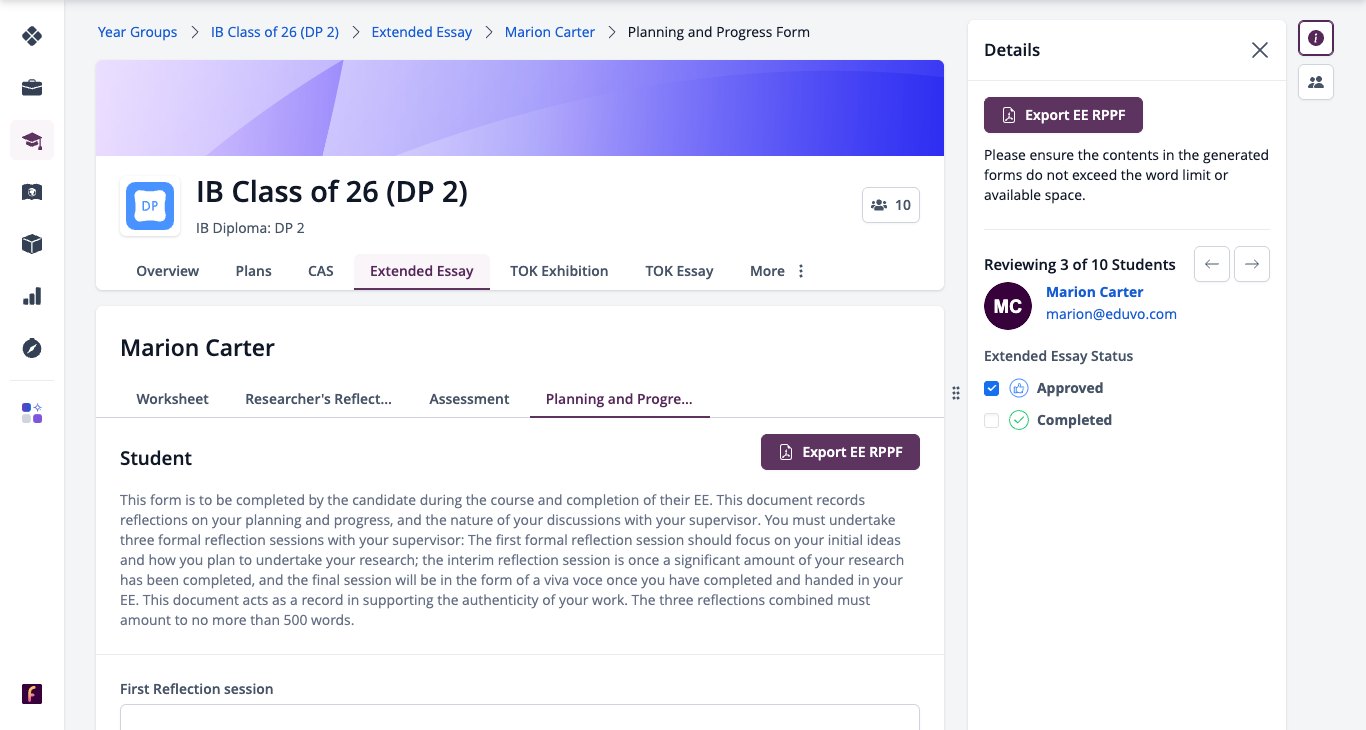The image size is (1366, 730).
Task: Click the info icon at top right
Action: point(1316,38)
